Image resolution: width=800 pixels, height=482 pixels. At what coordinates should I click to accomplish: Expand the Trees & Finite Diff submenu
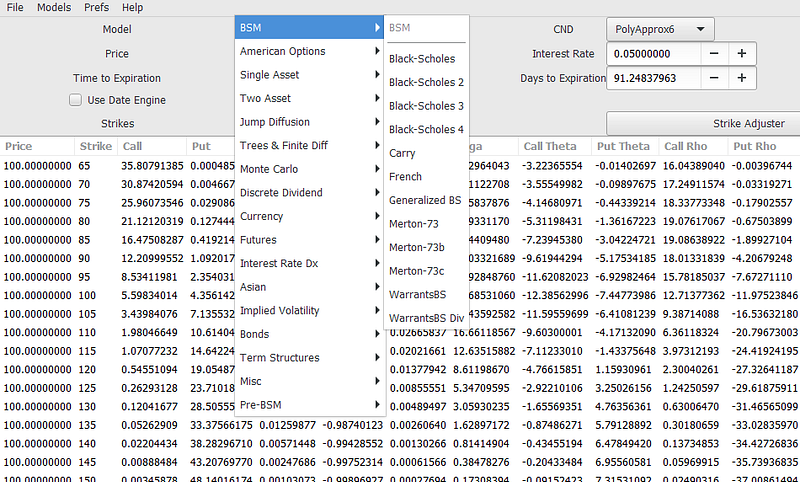[x=309, y=145]
